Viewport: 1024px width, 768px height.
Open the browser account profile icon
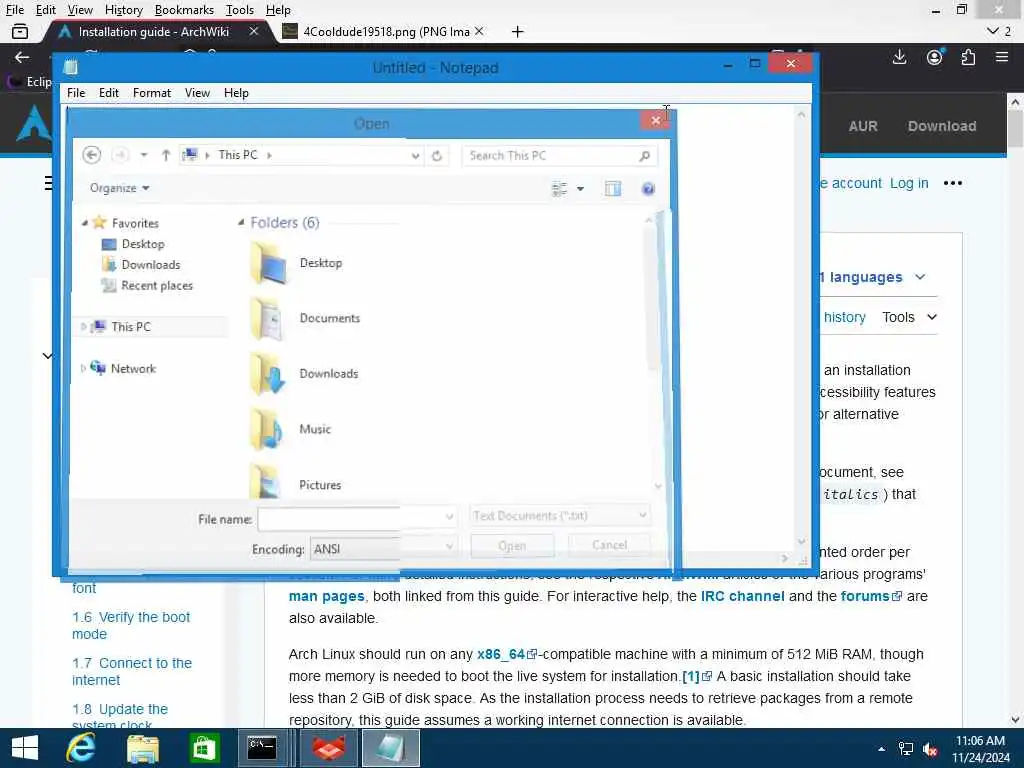(935, 57)
